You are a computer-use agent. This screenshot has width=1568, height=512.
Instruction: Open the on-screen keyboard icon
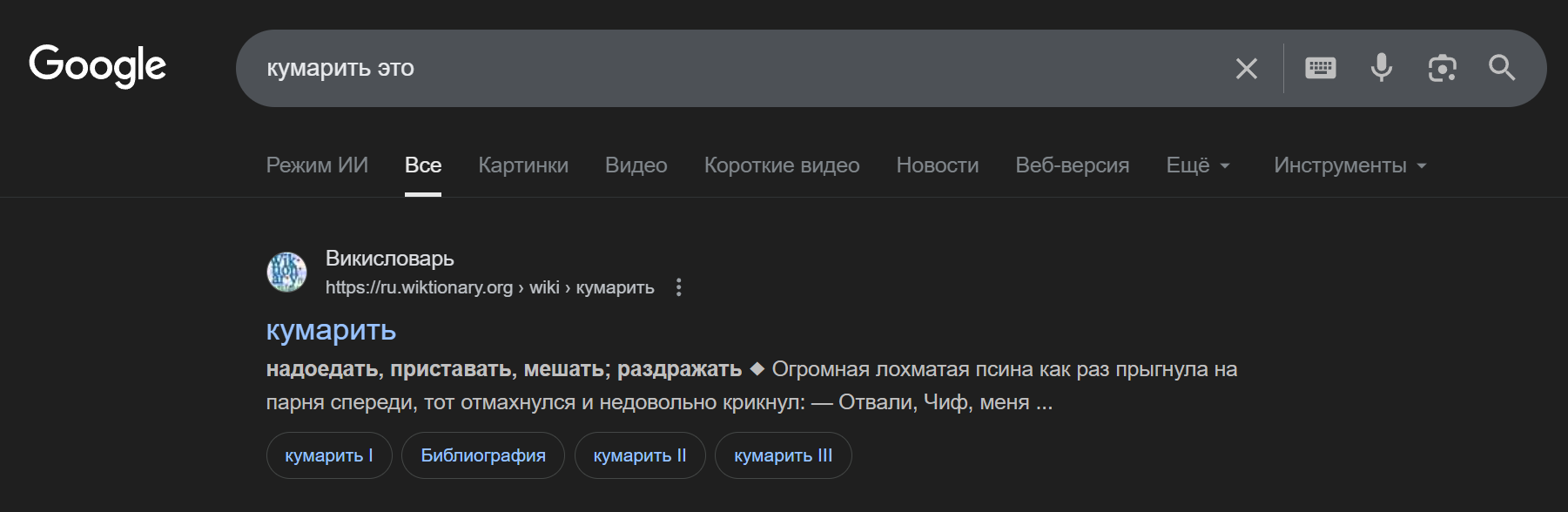pos(1321,68)
